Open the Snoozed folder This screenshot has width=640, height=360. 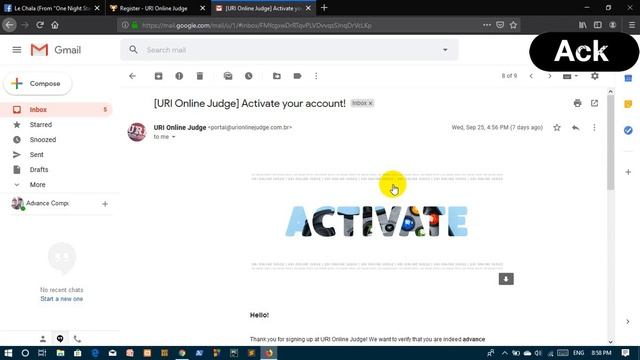coord(42,140)
